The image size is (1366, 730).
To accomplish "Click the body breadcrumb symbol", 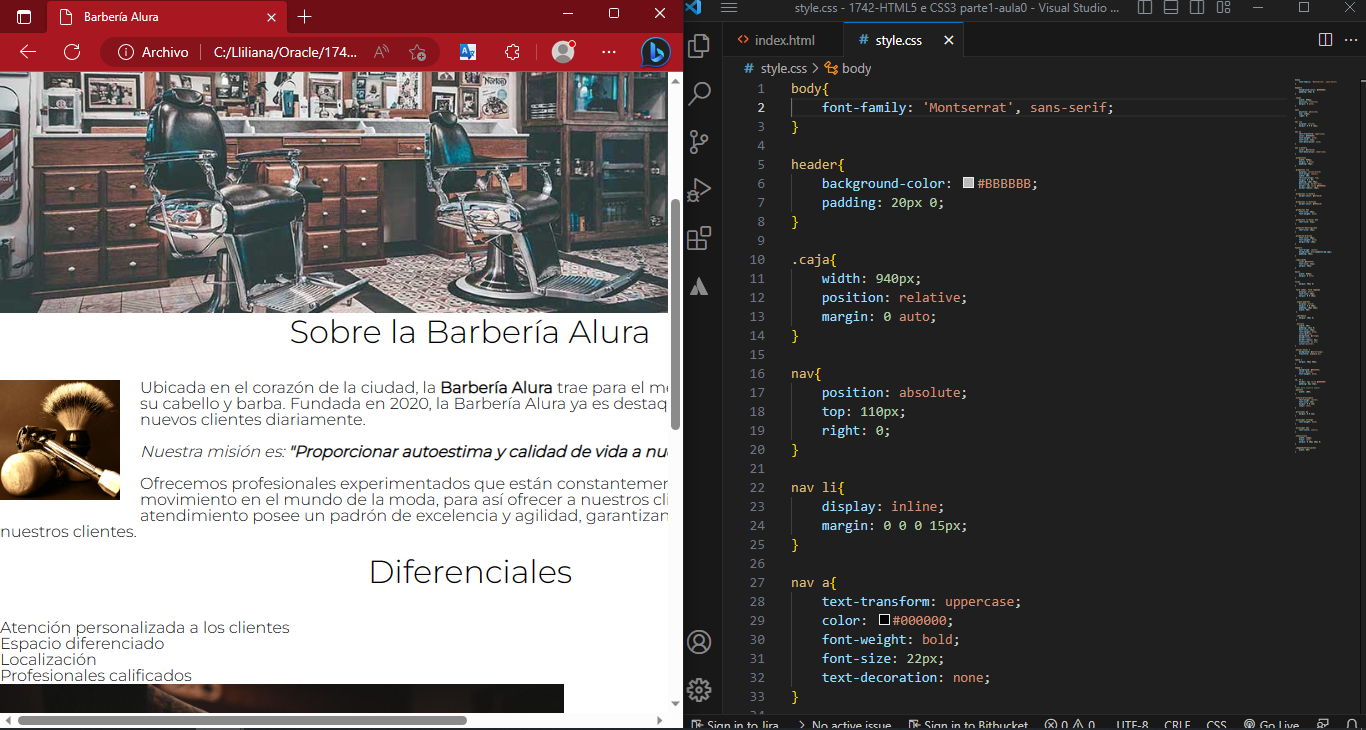I will (848, 68).
